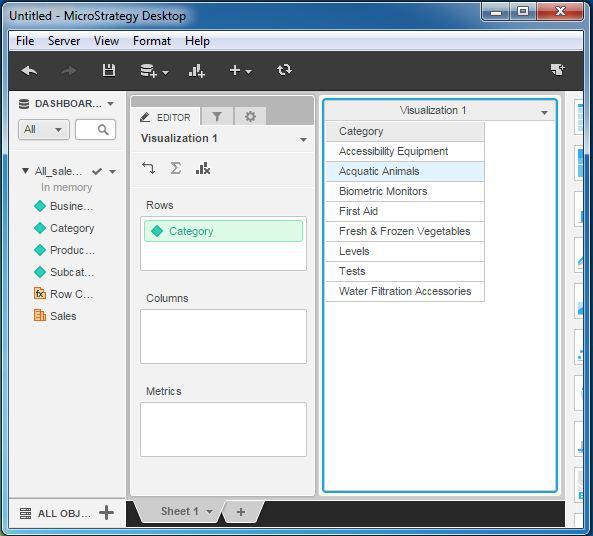The height and width of the screenshot is (536, 593).
Task: Click the empty Columns drop zone
Action: (x=223, y=337)
